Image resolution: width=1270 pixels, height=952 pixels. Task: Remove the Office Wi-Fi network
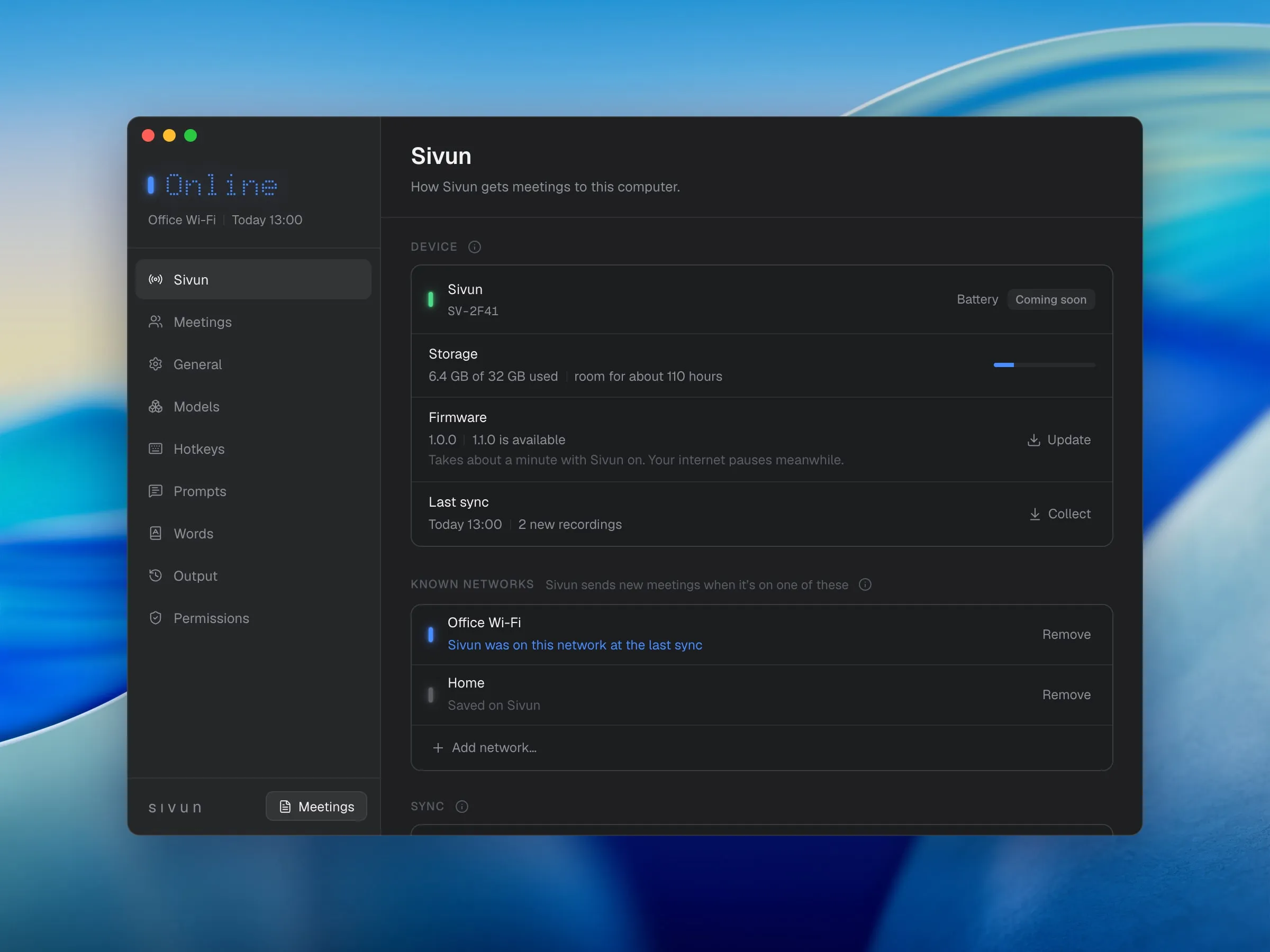[1066, 634]
